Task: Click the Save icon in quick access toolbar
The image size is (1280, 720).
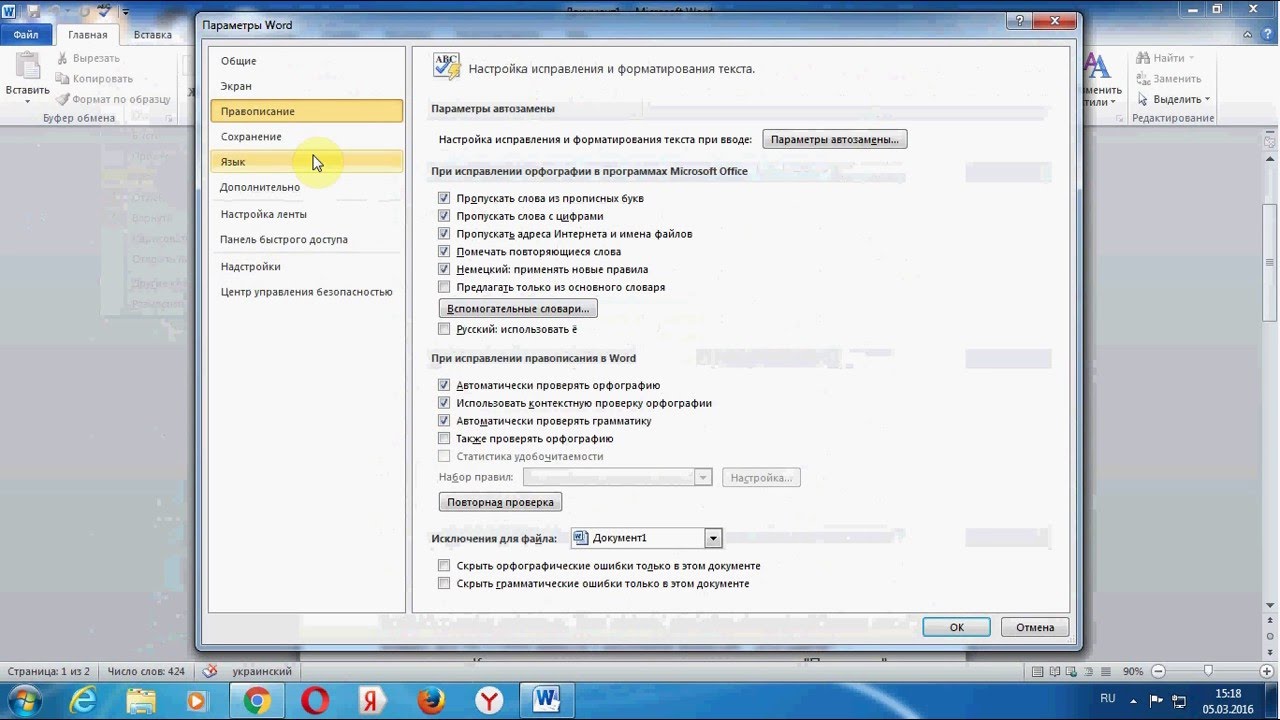Action: tap(33, 11)
